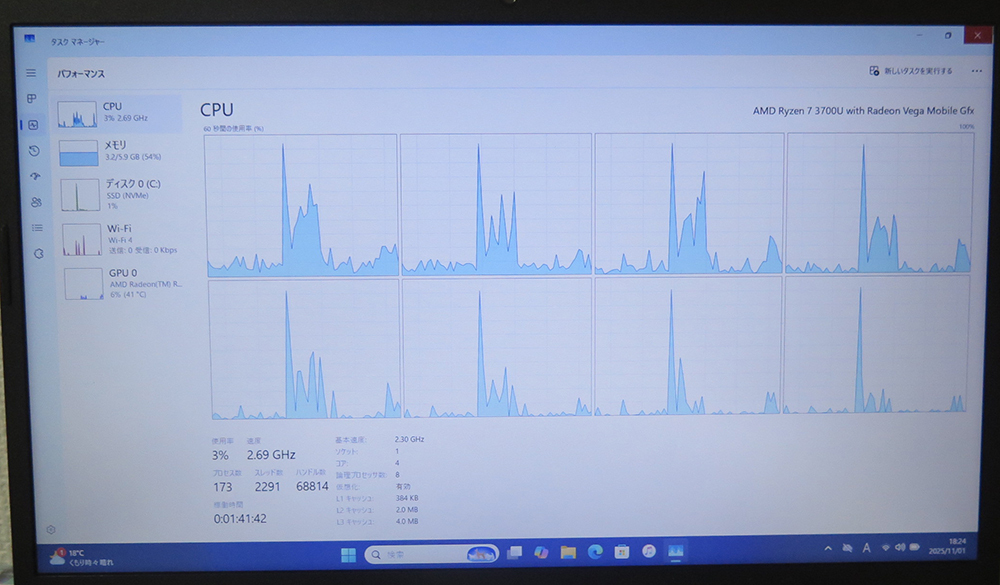
Task: Click the CPU mini graph thumbnail in the list
Action: coord(77,114)
